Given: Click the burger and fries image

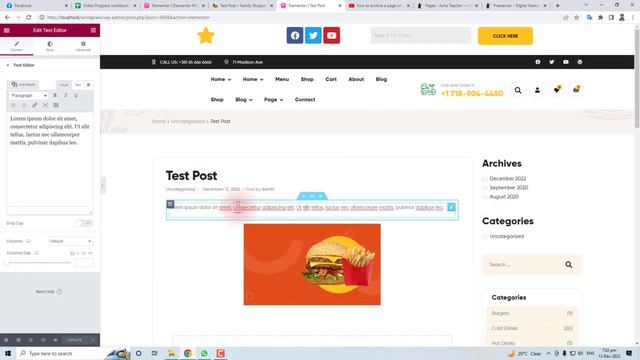Looking at the screenshot, I should pos(312,264).
